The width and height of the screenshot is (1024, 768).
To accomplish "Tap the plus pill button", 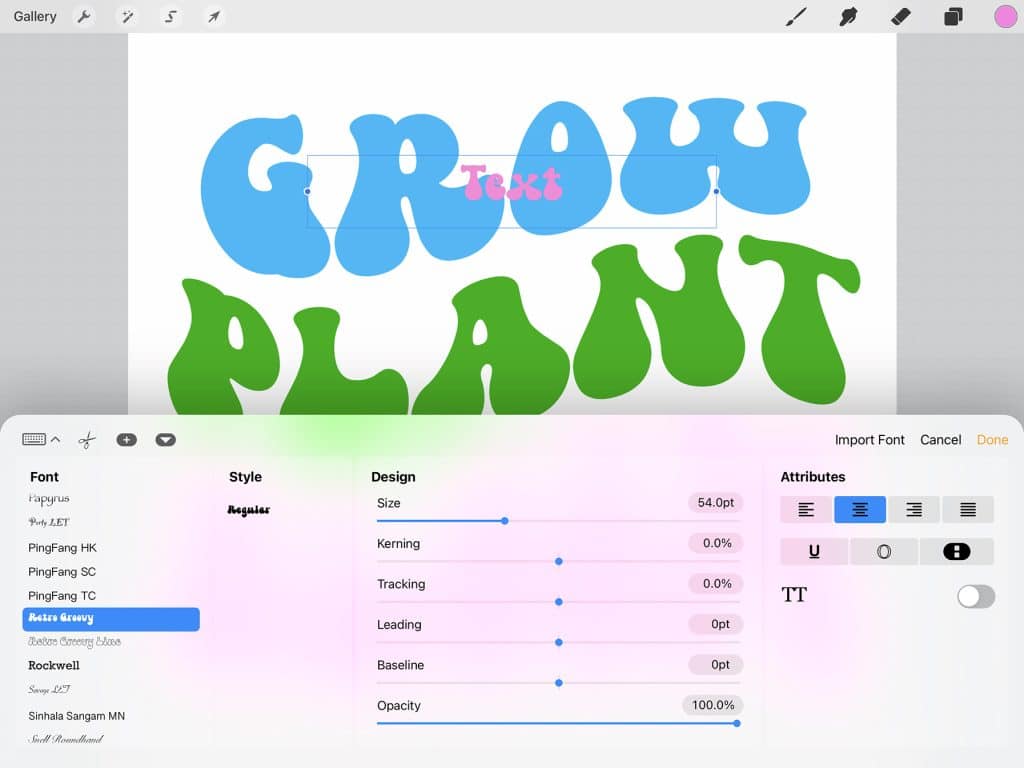I will tap(127, 440).
